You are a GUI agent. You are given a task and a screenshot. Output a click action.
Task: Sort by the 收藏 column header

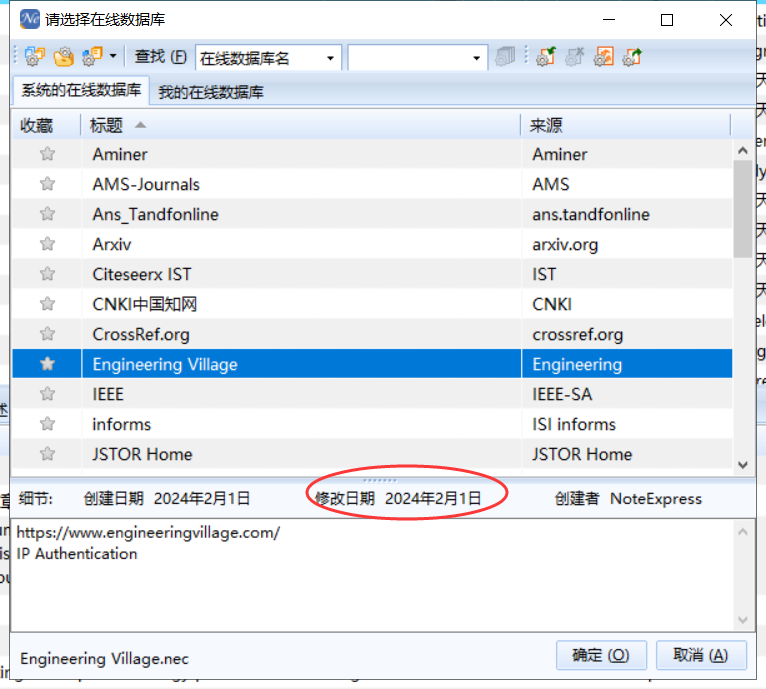(x=46, y=125)
